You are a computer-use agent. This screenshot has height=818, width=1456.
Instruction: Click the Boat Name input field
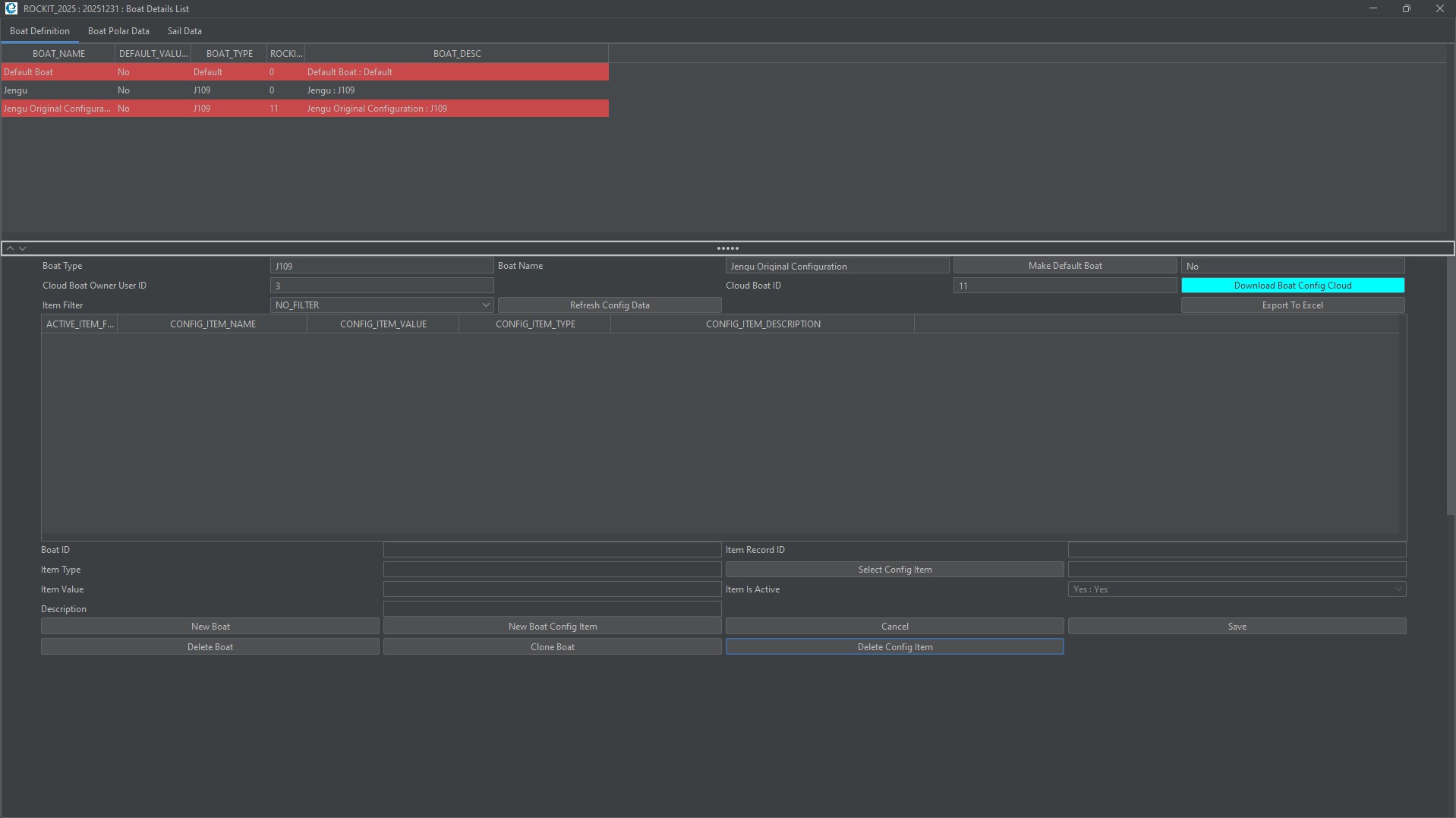click(837, 266)
